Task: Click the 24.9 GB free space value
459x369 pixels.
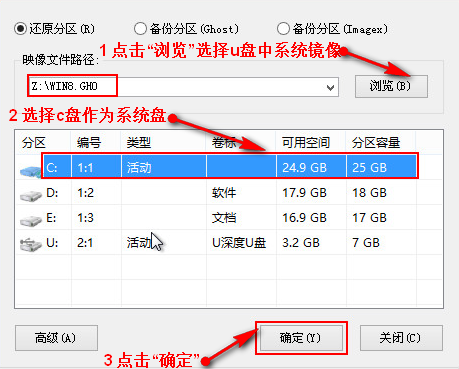Action: (x=304, y=167)
